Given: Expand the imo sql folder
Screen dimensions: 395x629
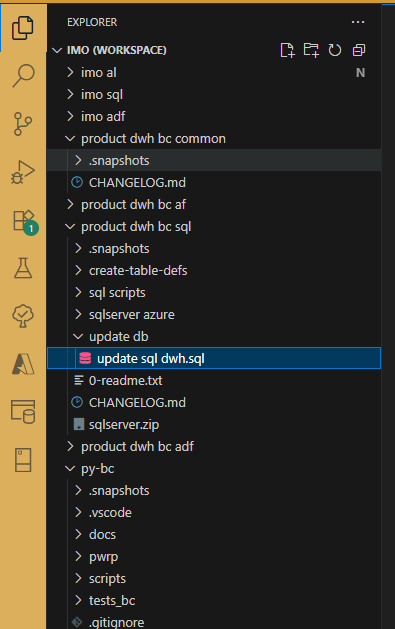Looking at the screenshot, I should click(70, 94).
